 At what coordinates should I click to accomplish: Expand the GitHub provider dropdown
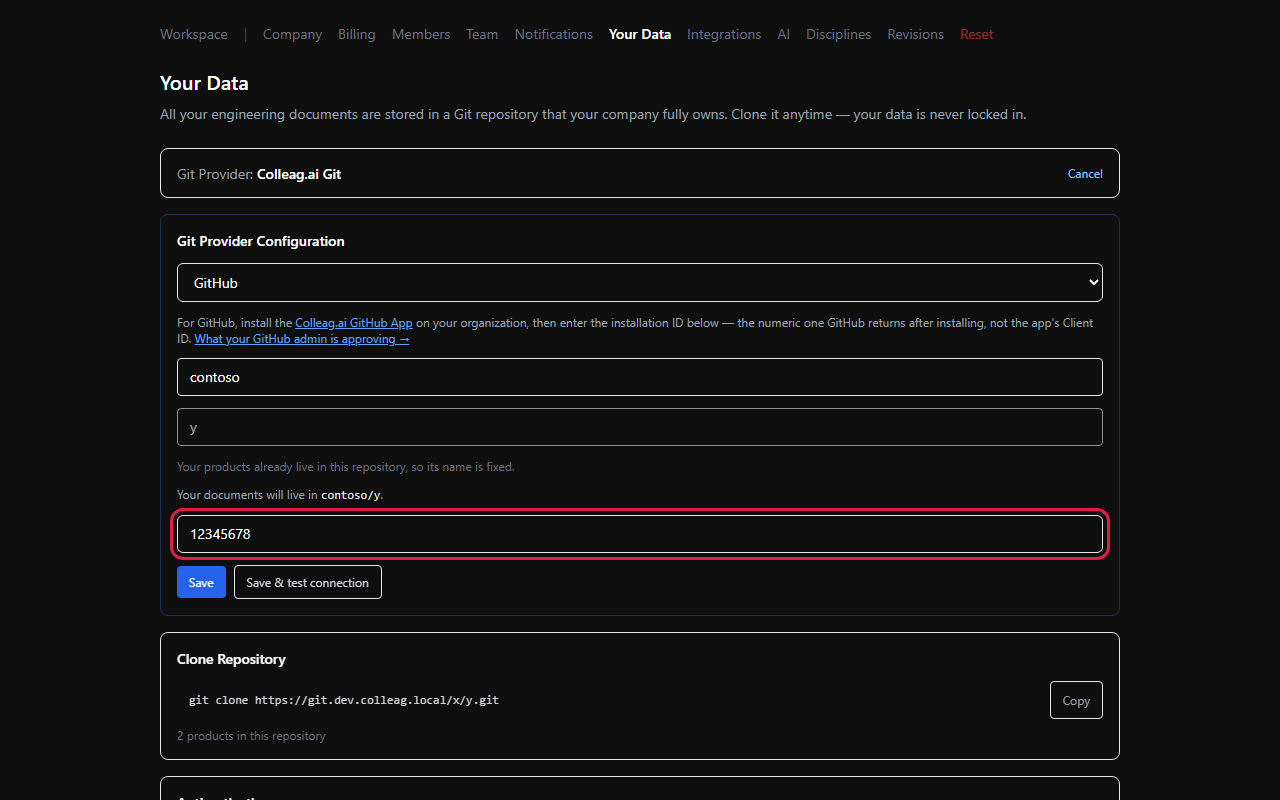(x=640, y=283)
